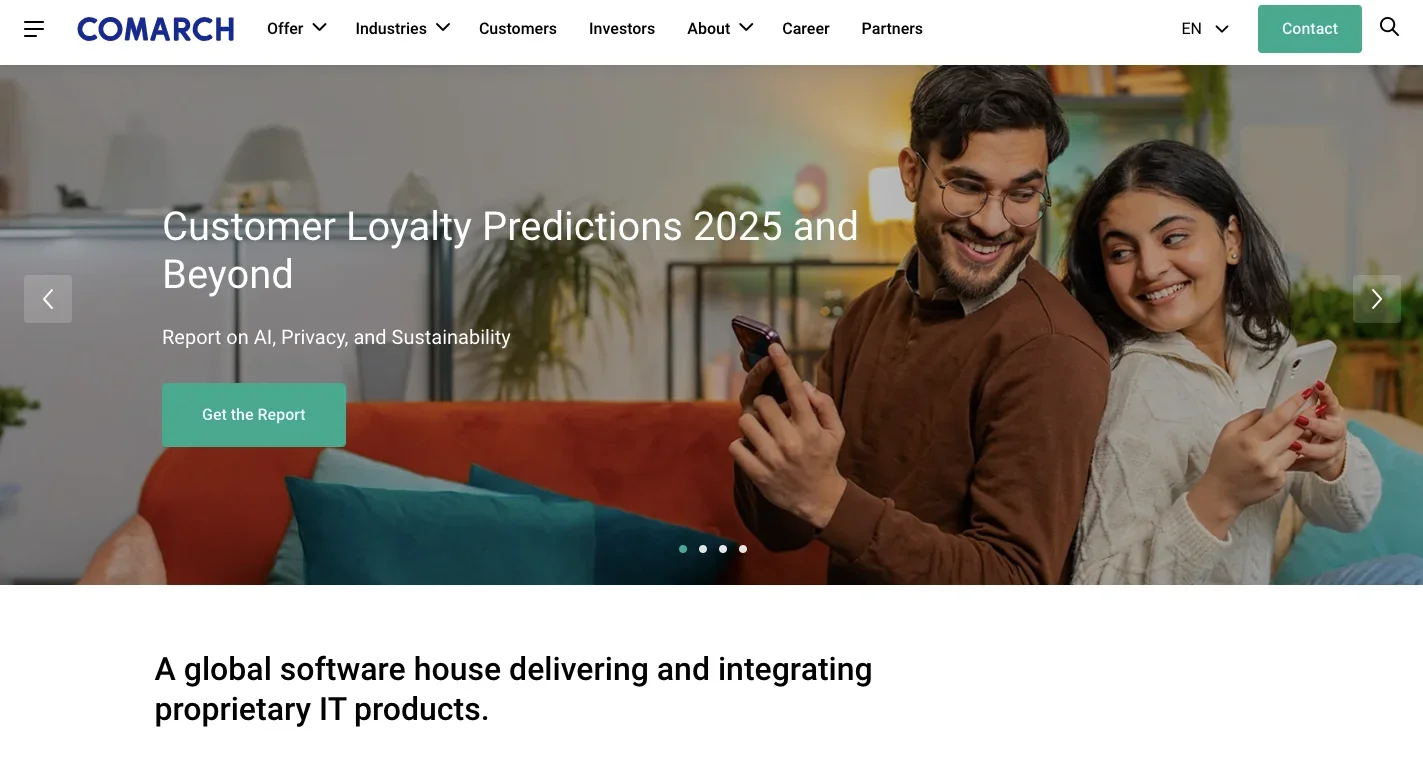
Task: Expand the Industries dropdown menu
Action: click(x=403, y=28)
